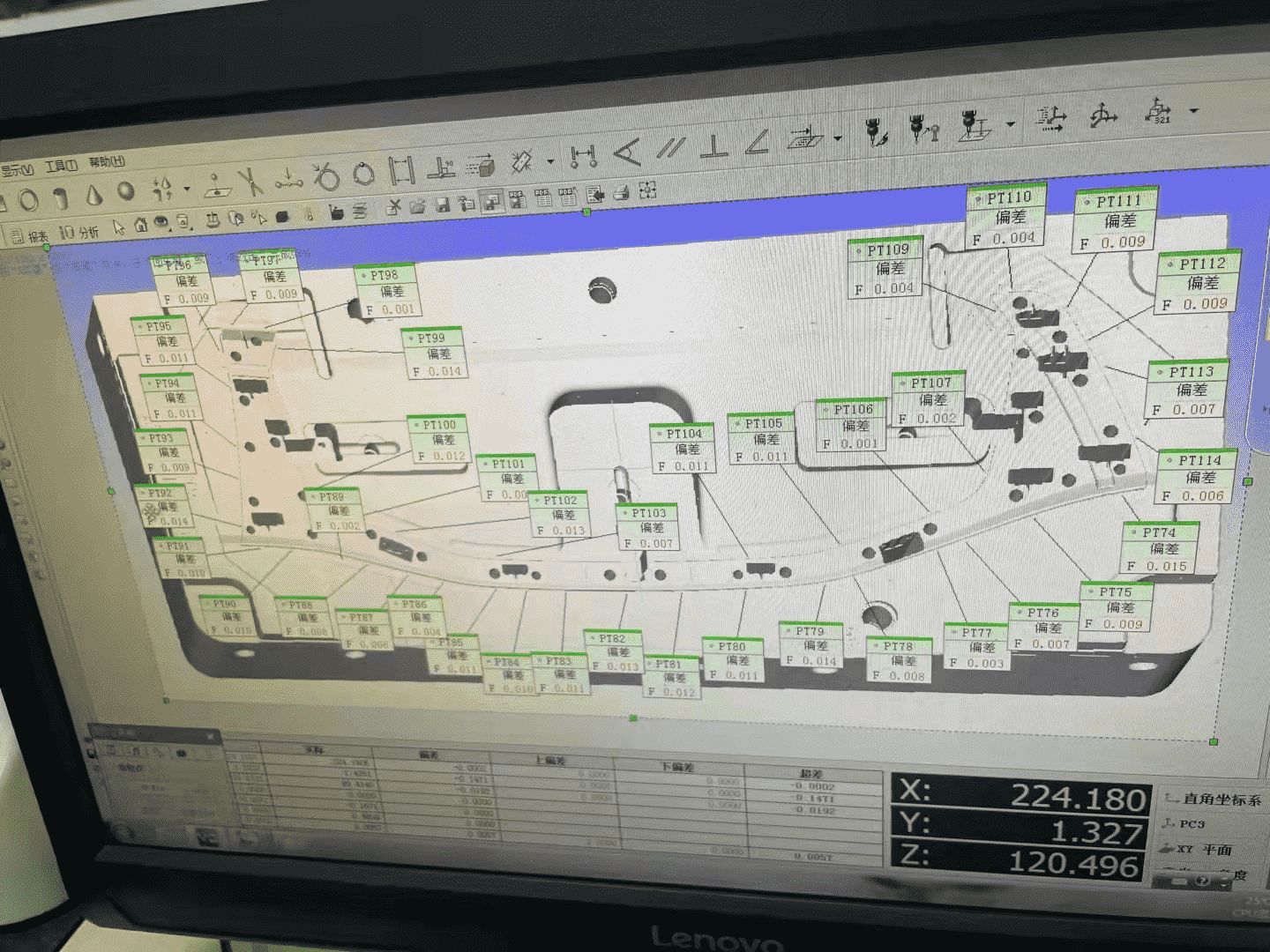Screen dimensions: 1270x952
Task: Click PT114 label showing 0.006
Action: click(1197, 478)
